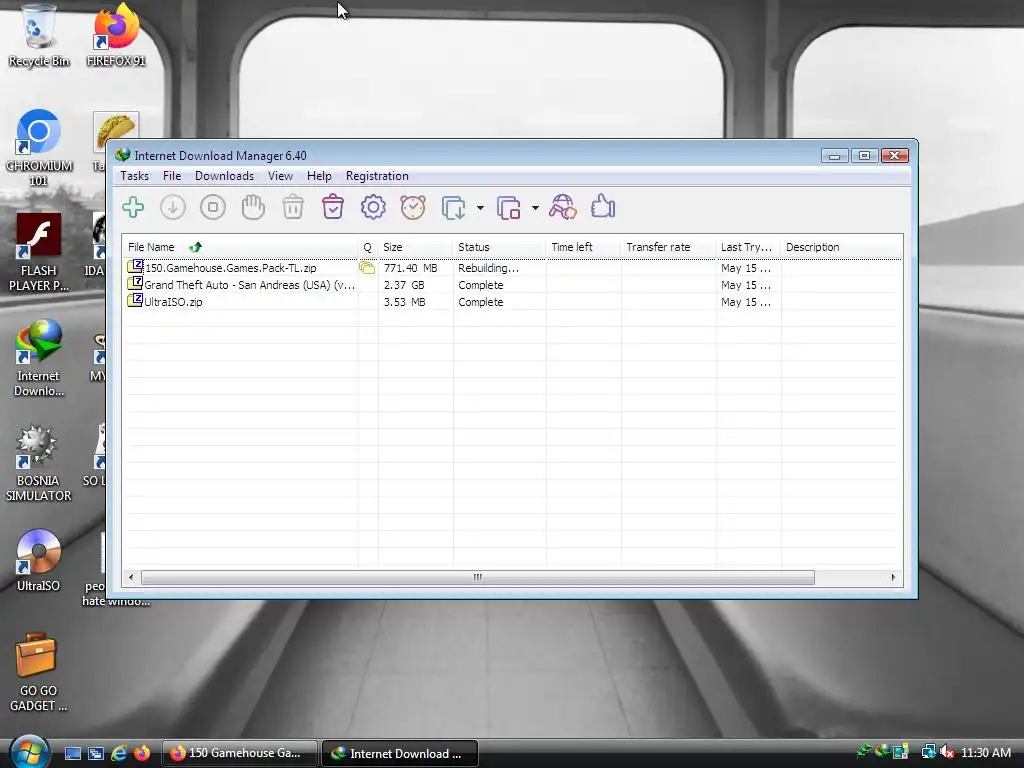Click the 11:30 AM taskbar clock
Viewport: 1024px width, 768px height.
coord(985,752)
